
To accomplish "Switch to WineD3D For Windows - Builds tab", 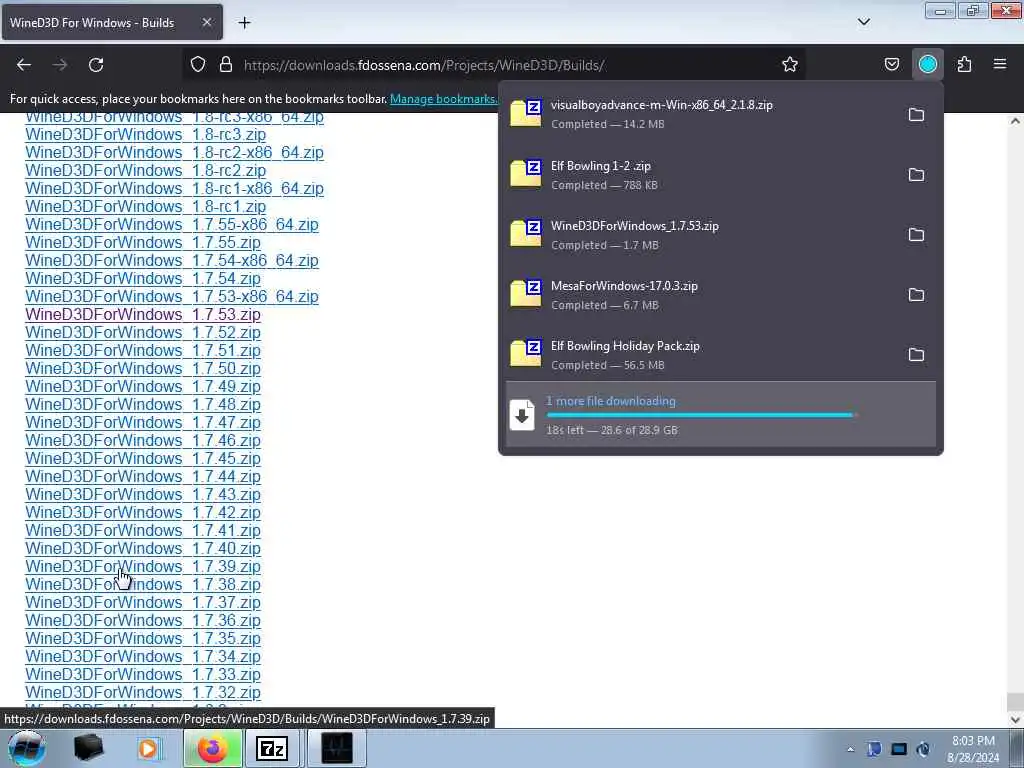I will point(112,22).
